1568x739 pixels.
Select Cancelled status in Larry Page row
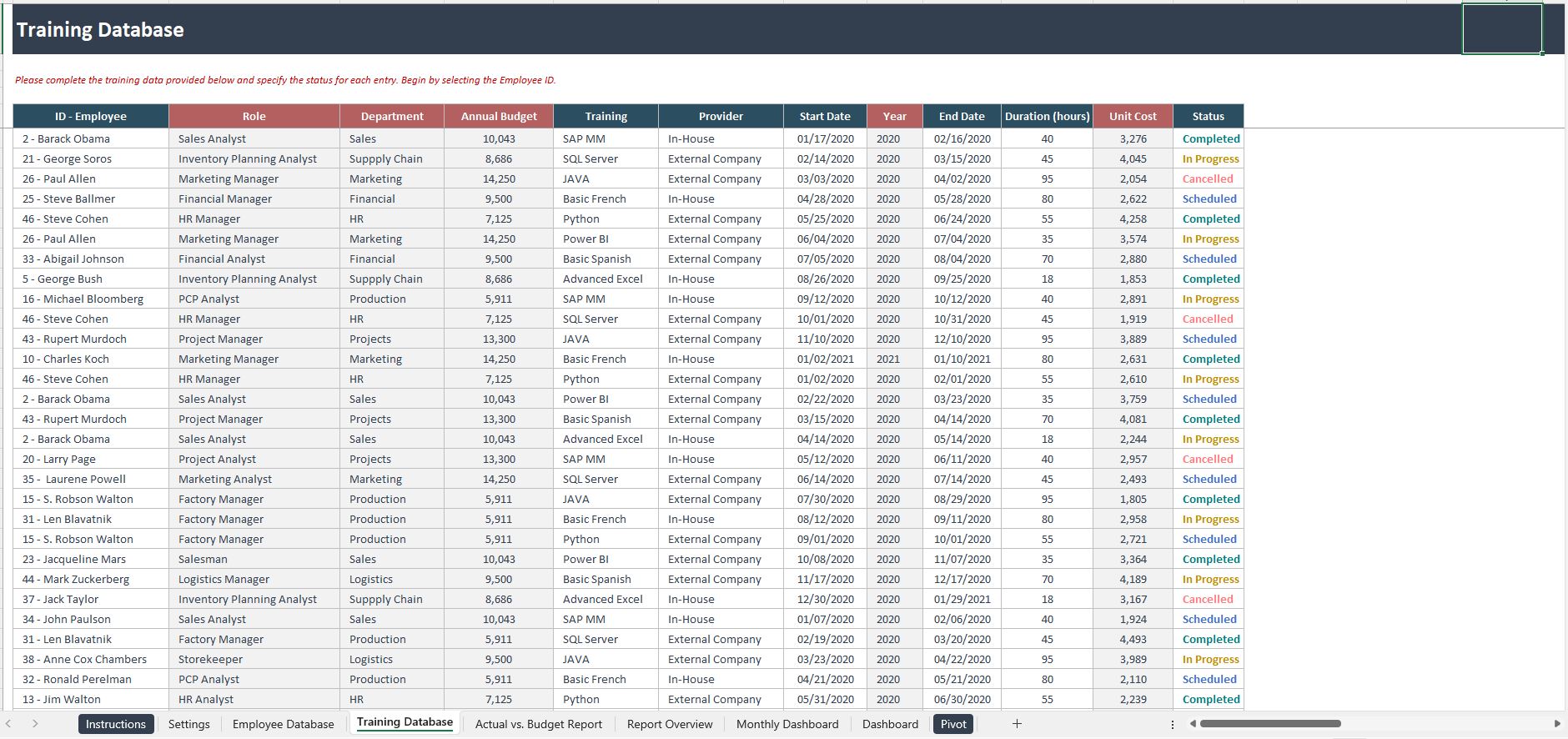[1209, 459]
